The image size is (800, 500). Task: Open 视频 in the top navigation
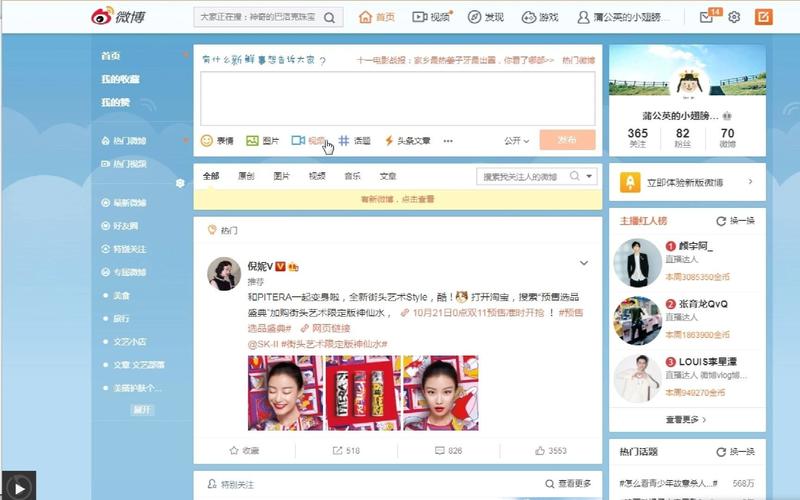point(432,17)
